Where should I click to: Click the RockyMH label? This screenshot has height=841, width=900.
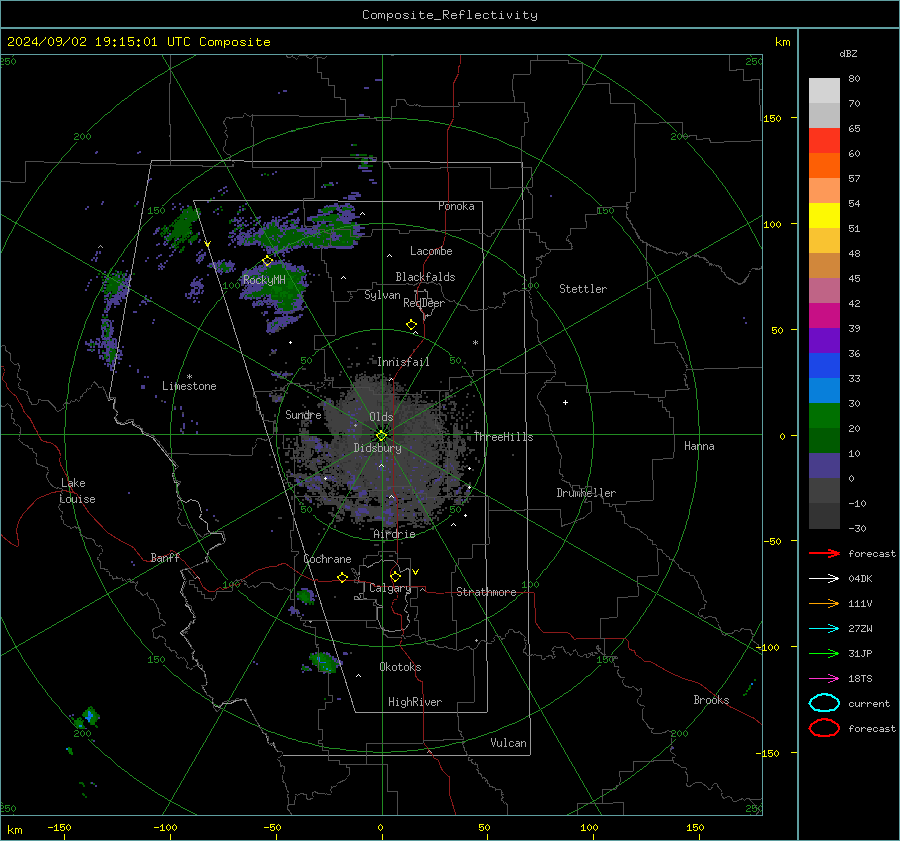pyautogui.click(x=264, y=280)
